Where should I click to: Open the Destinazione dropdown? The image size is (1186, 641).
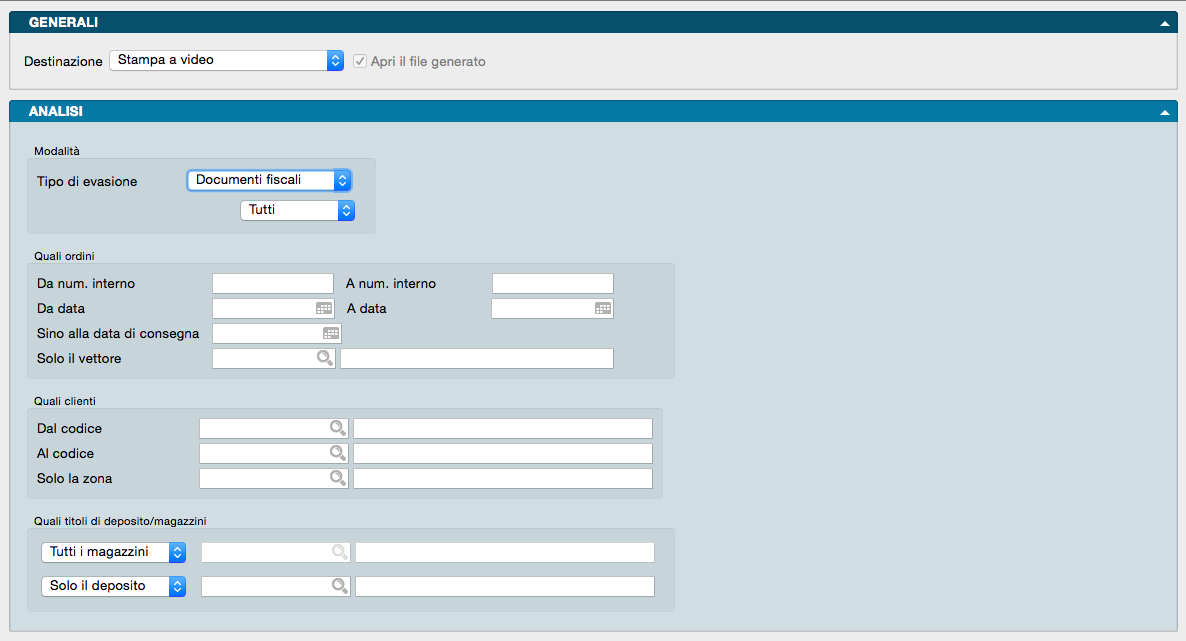[226, 61]
